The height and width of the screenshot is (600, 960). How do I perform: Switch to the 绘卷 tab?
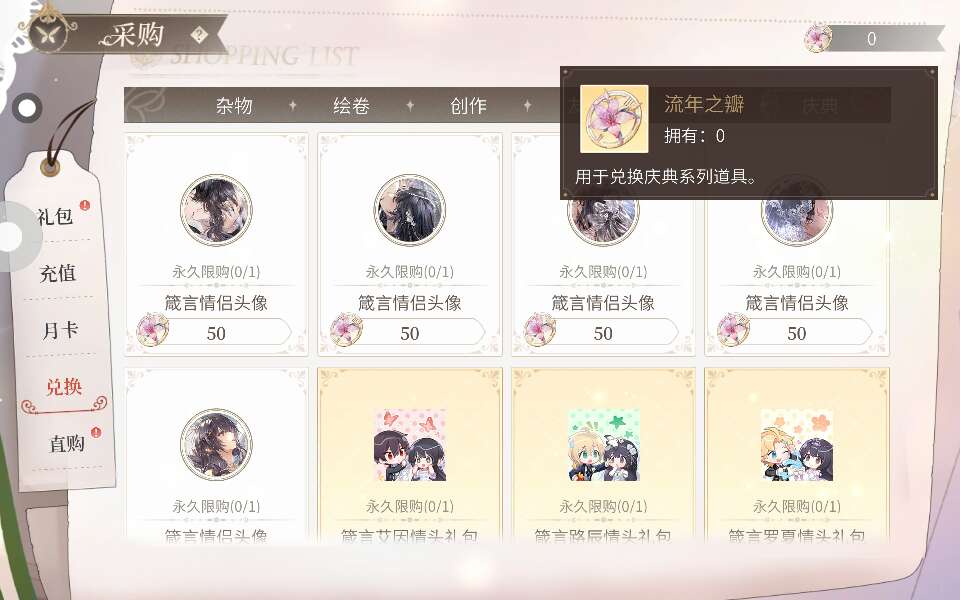coord(351,106)
